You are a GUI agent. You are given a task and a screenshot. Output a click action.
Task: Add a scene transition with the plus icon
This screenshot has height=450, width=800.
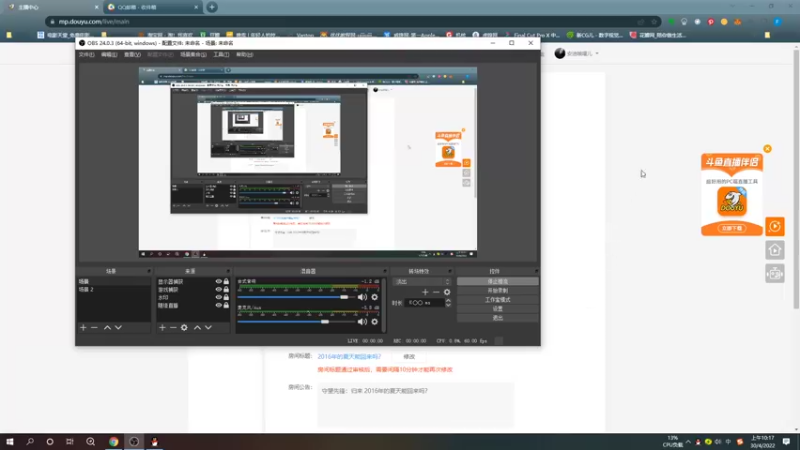pos(425,292)
